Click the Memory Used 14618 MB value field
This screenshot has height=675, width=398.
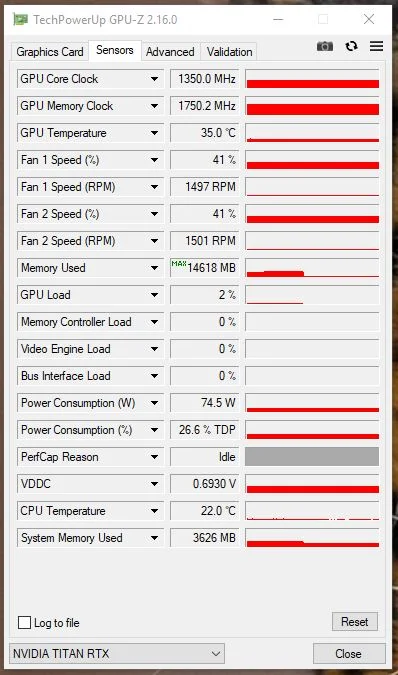[204, 268]
